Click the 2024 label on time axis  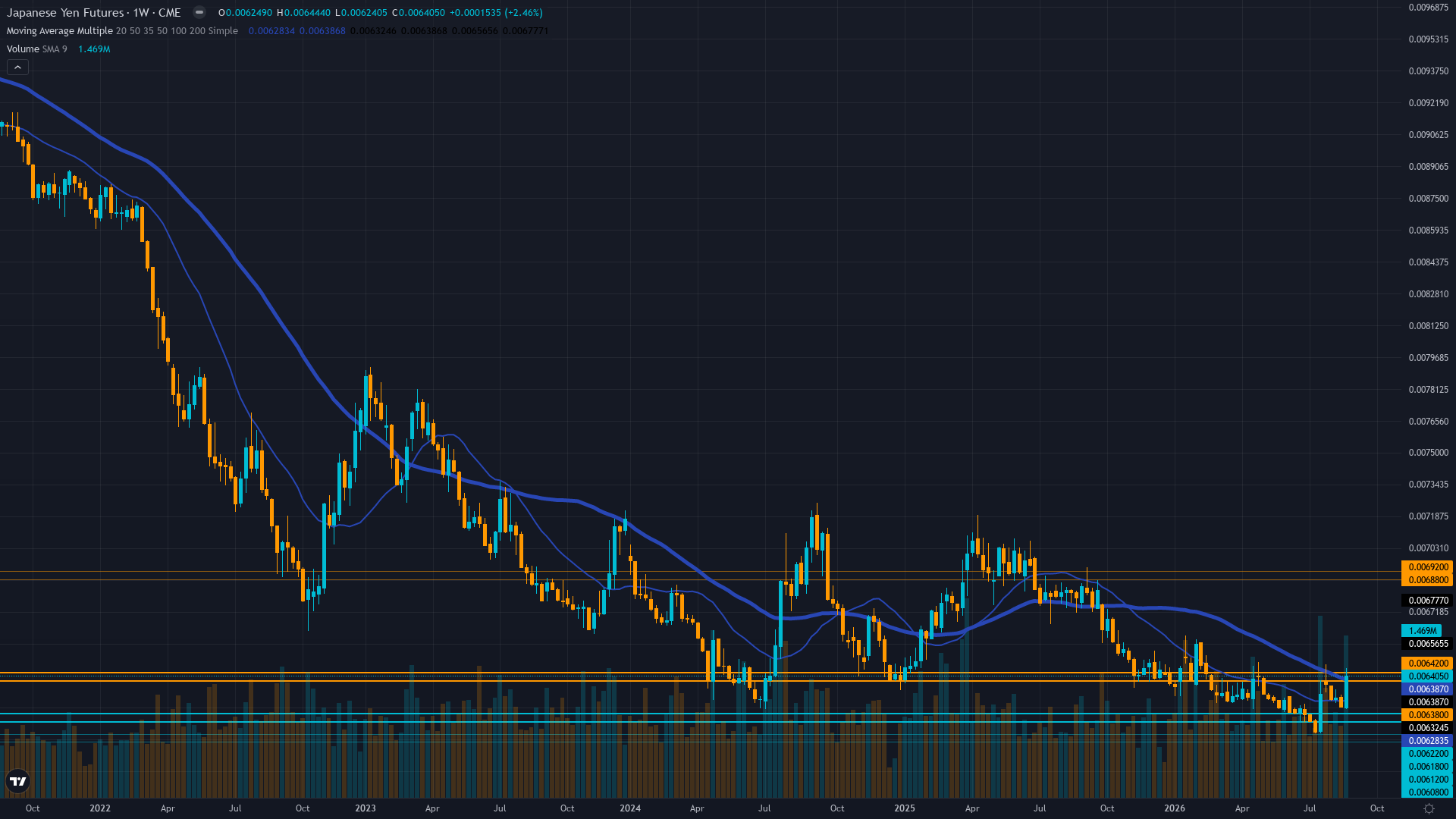click(630, 808)
